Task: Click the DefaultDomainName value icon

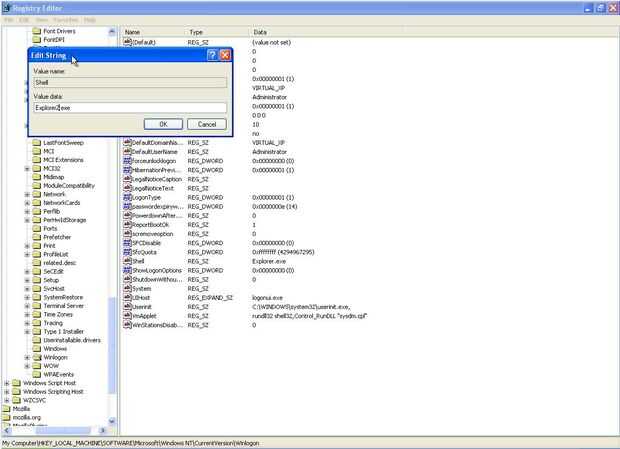Action: pyautogui.click(x=127, y=142)
